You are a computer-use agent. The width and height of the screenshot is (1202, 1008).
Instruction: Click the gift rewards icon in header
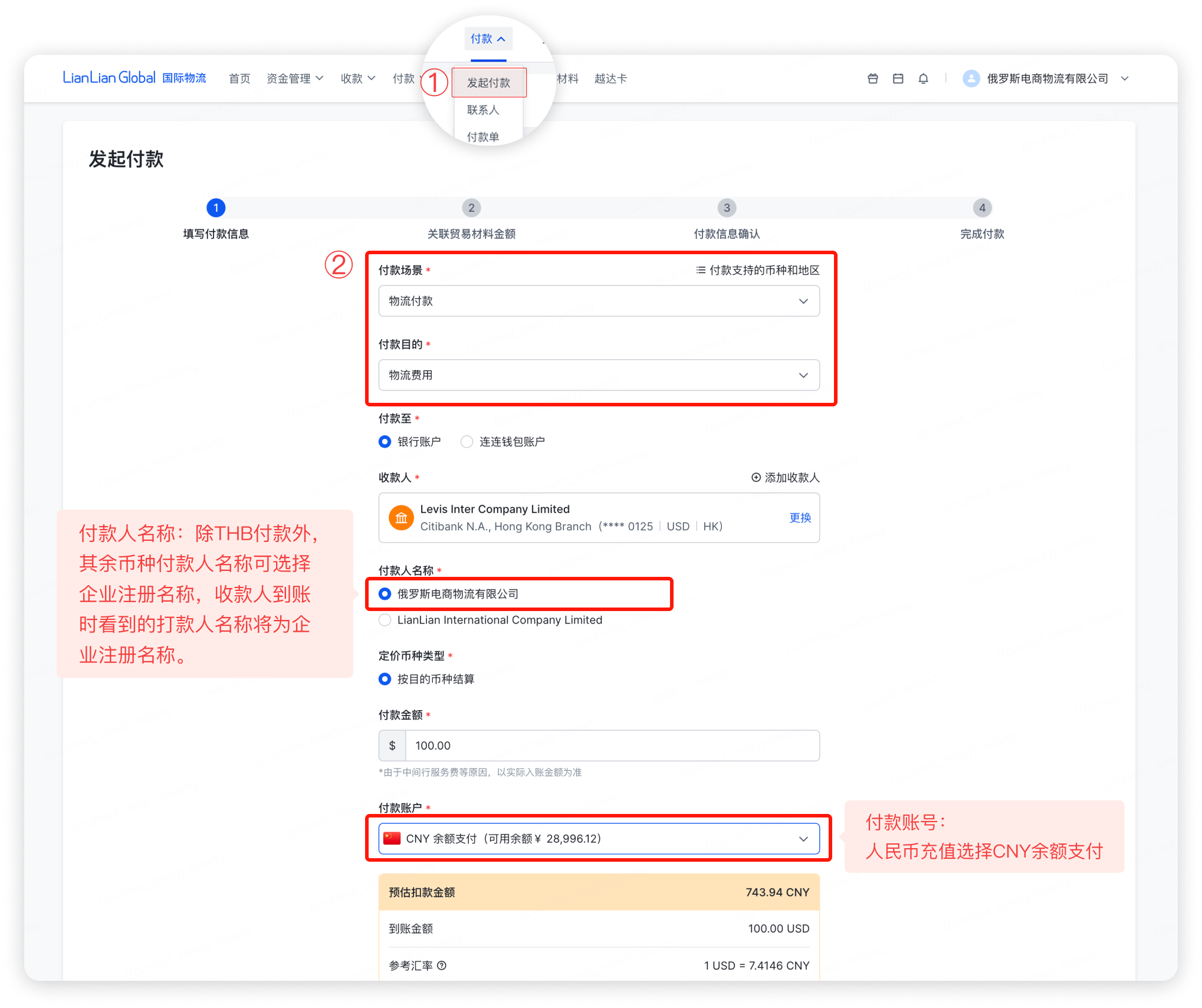click(x=873, y=78)
